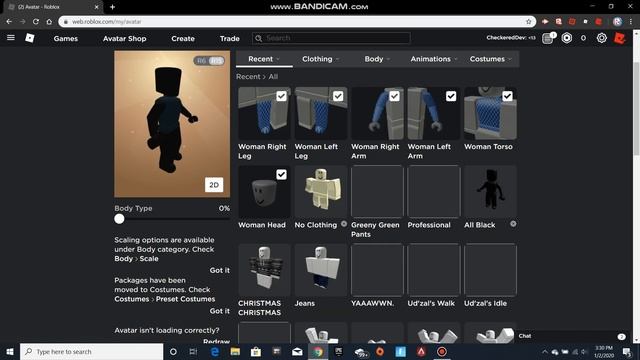Uncheck Woman Right Arm item

(x=394, y=96)
